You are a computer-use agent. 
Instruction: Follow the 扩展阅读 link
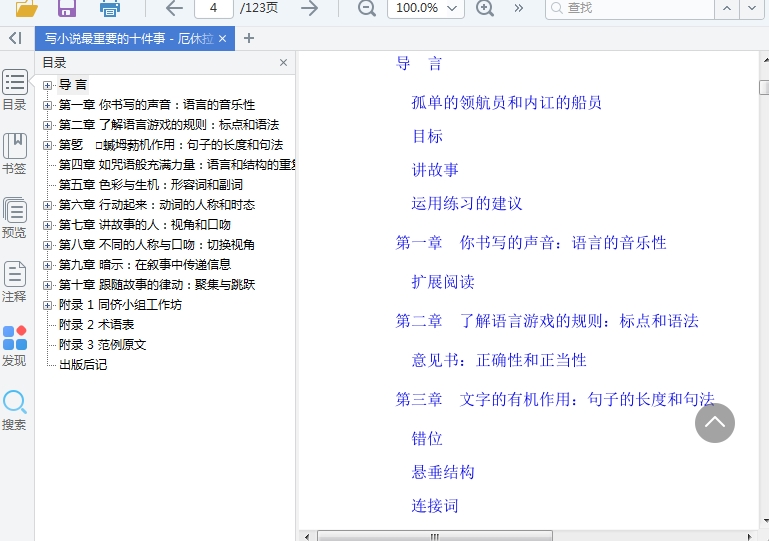click(443, 282)
